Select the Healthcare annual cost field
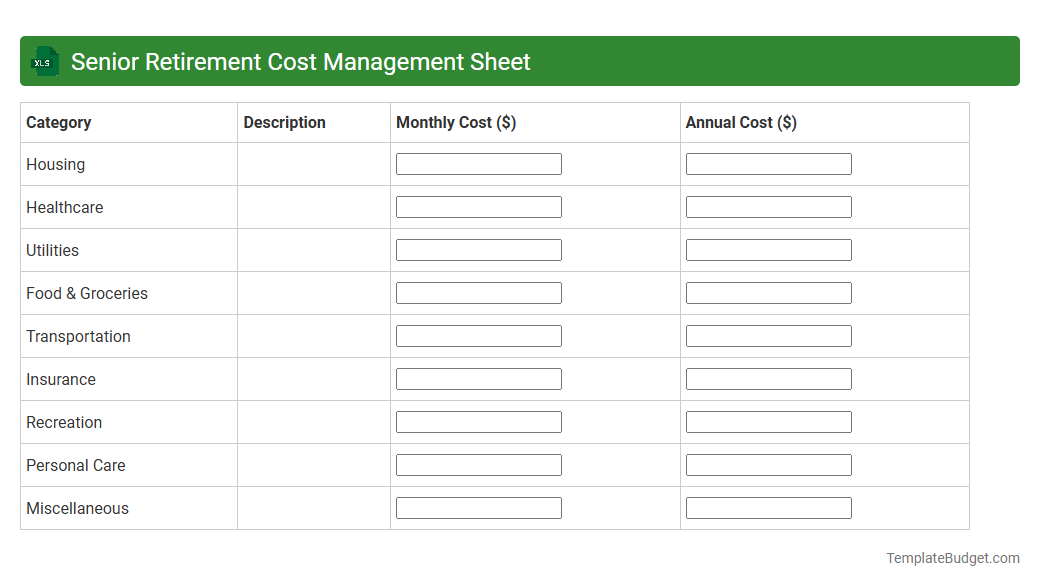Screen dimensions: 1040x587 pyautogui.click(x=768, y=206)
